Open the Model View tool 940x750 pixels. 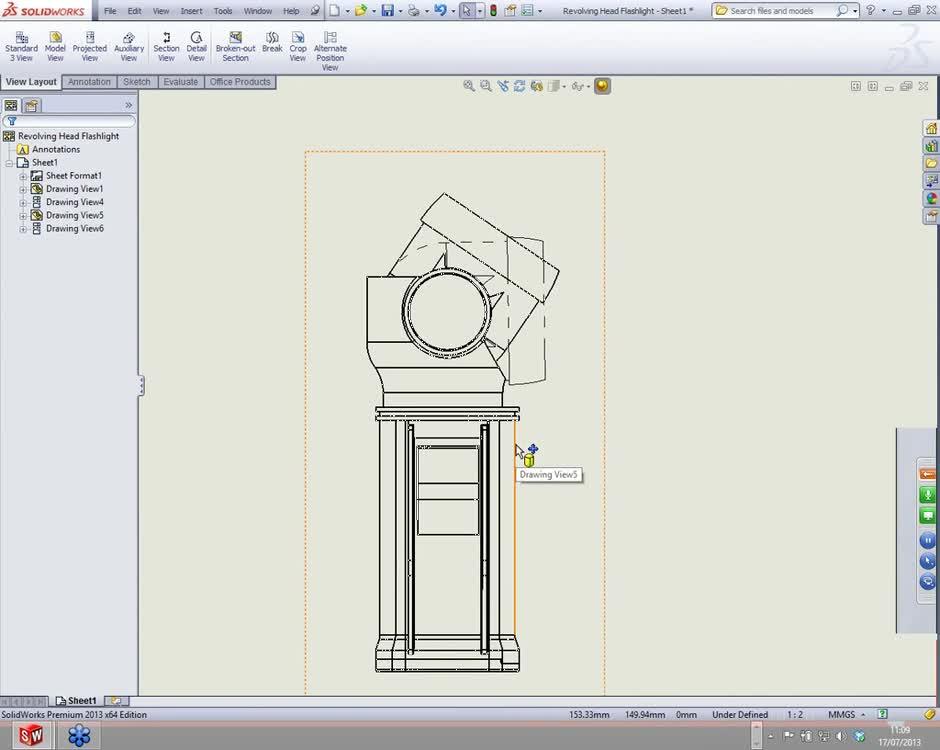point(55,45)
